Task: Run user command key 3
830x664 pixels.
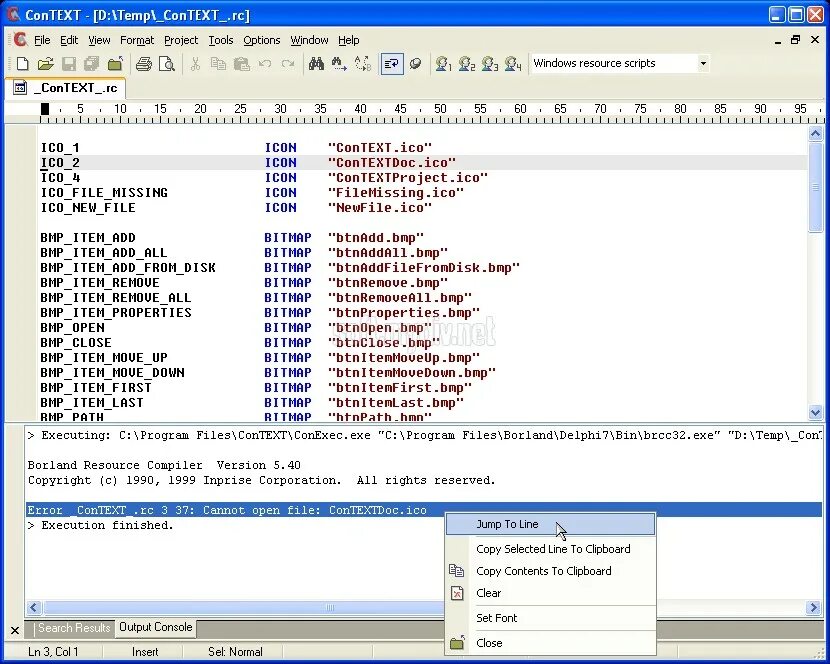Action: click(490, 64)
